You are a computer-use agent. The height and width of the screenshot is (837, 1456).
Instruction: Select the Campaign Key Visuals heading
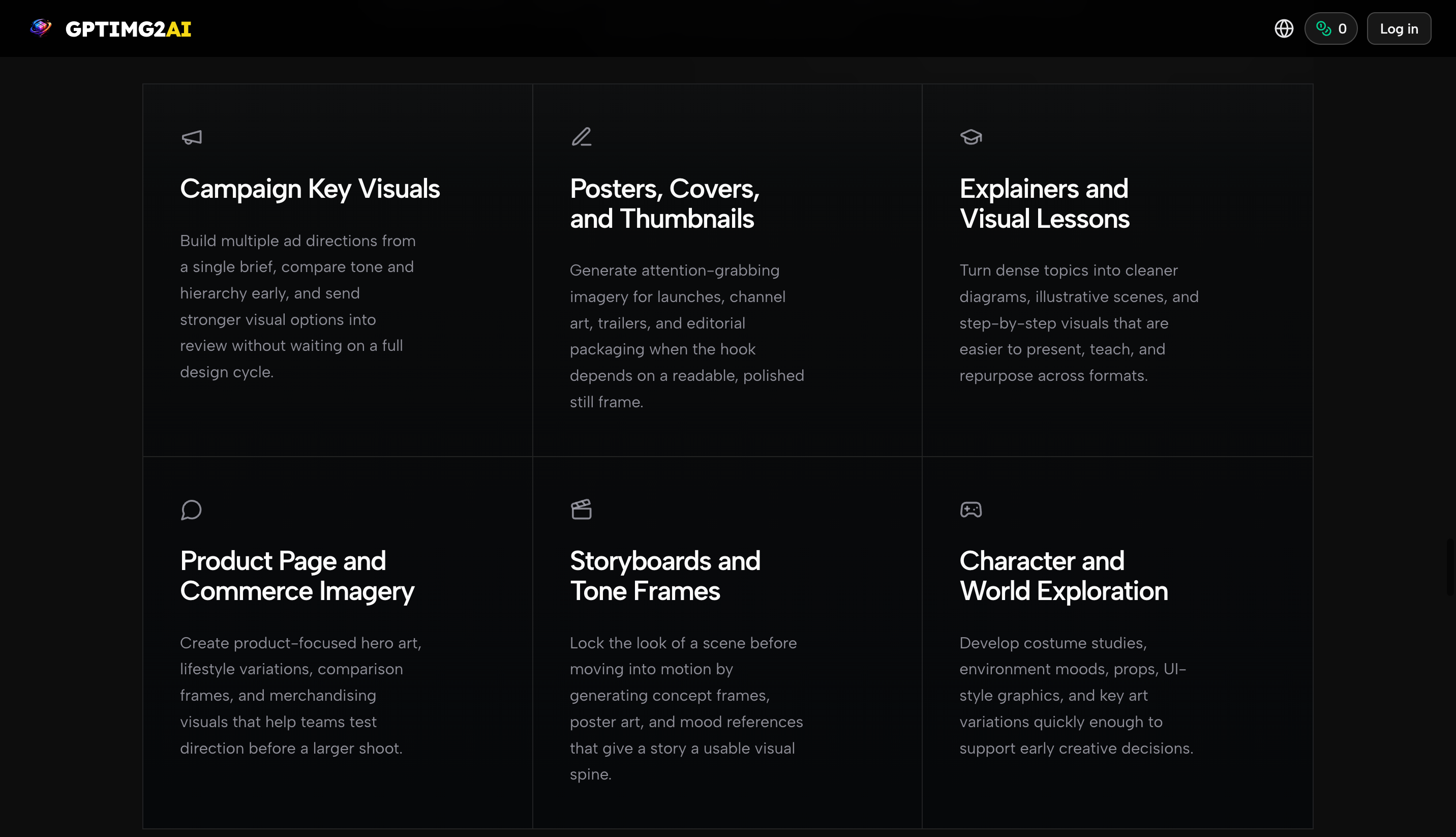[310, 189]
